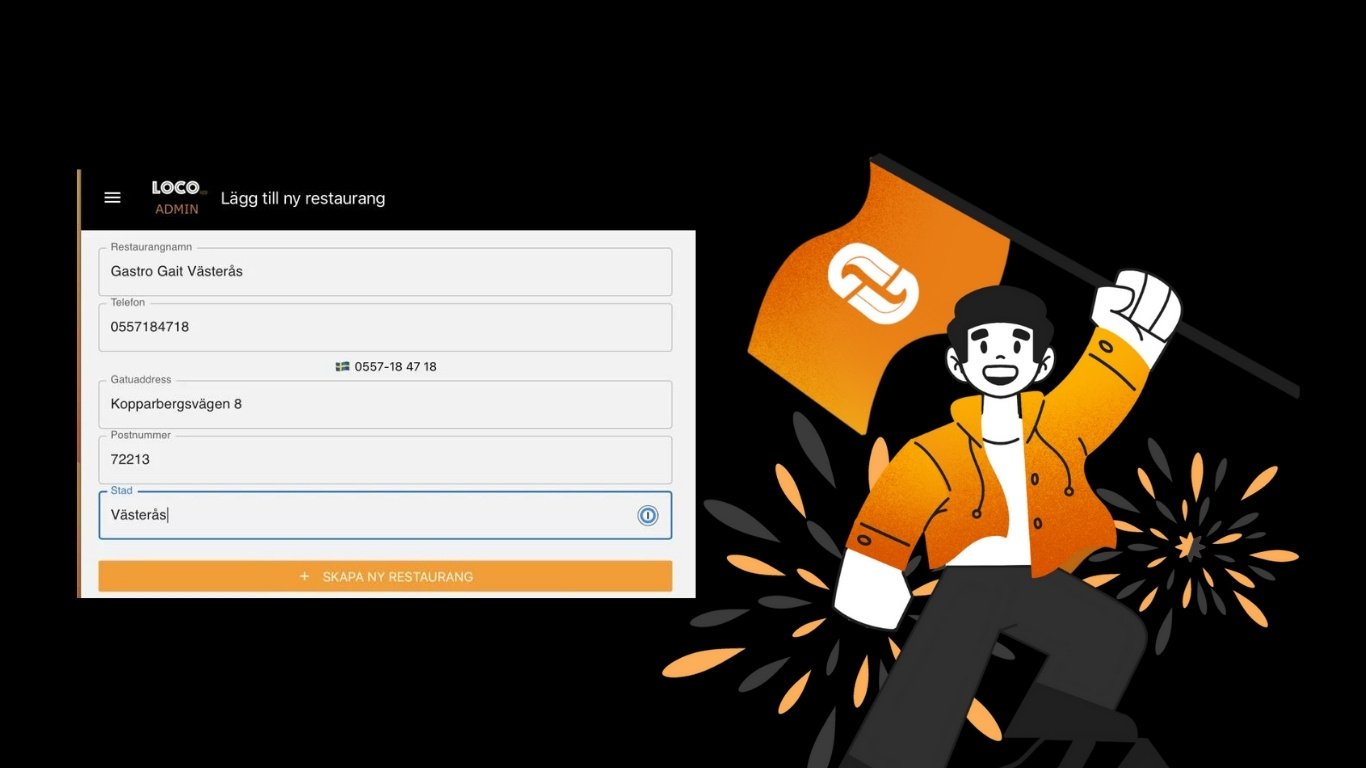This screenshot has width=1366, height=768.
Task: Click the Gatuaddress input field
Action: pyautogui.click(x=385, y=404)
